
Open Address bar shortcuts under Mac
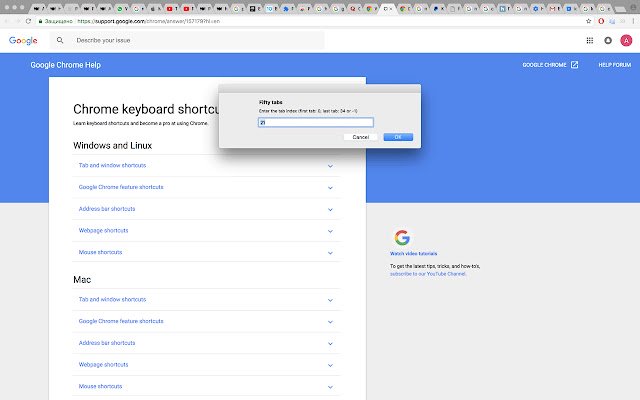[x=107, y=343]
